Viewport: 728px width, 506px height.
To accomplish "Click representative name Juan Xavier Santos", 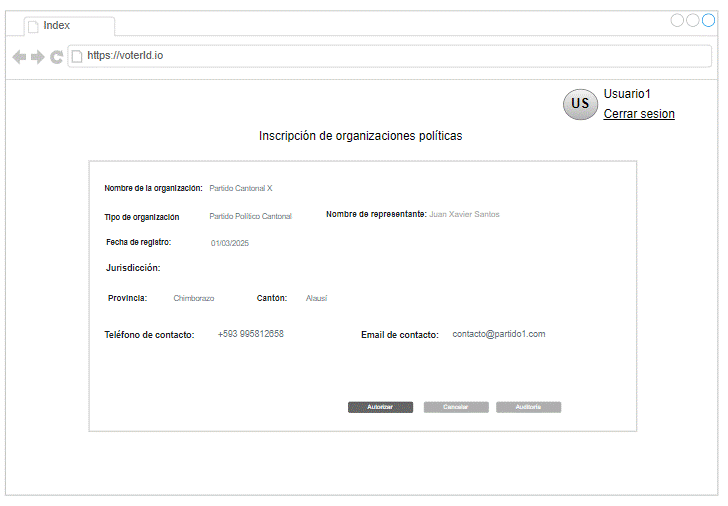I will pyautogui.click(x=464, y=214).
